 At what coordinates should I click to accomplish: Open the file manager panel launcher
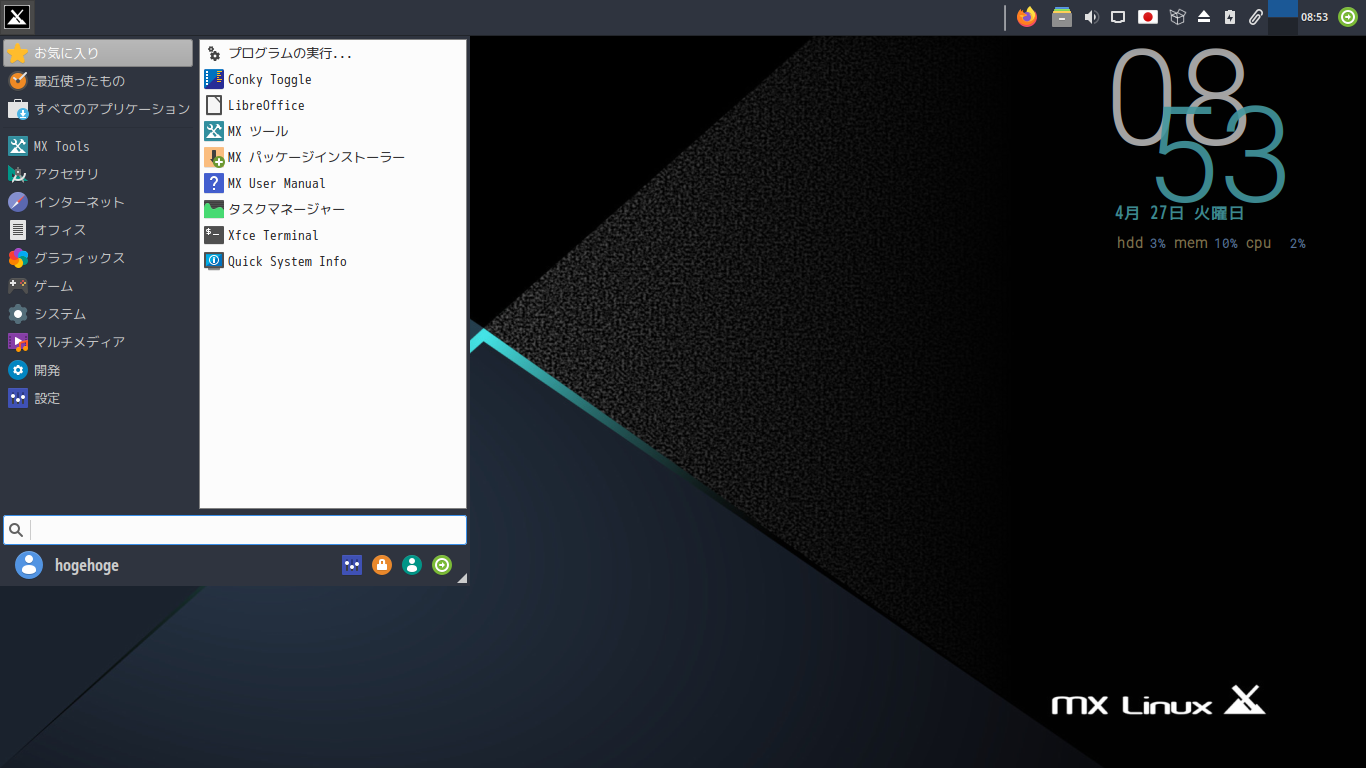[1062, 16]
